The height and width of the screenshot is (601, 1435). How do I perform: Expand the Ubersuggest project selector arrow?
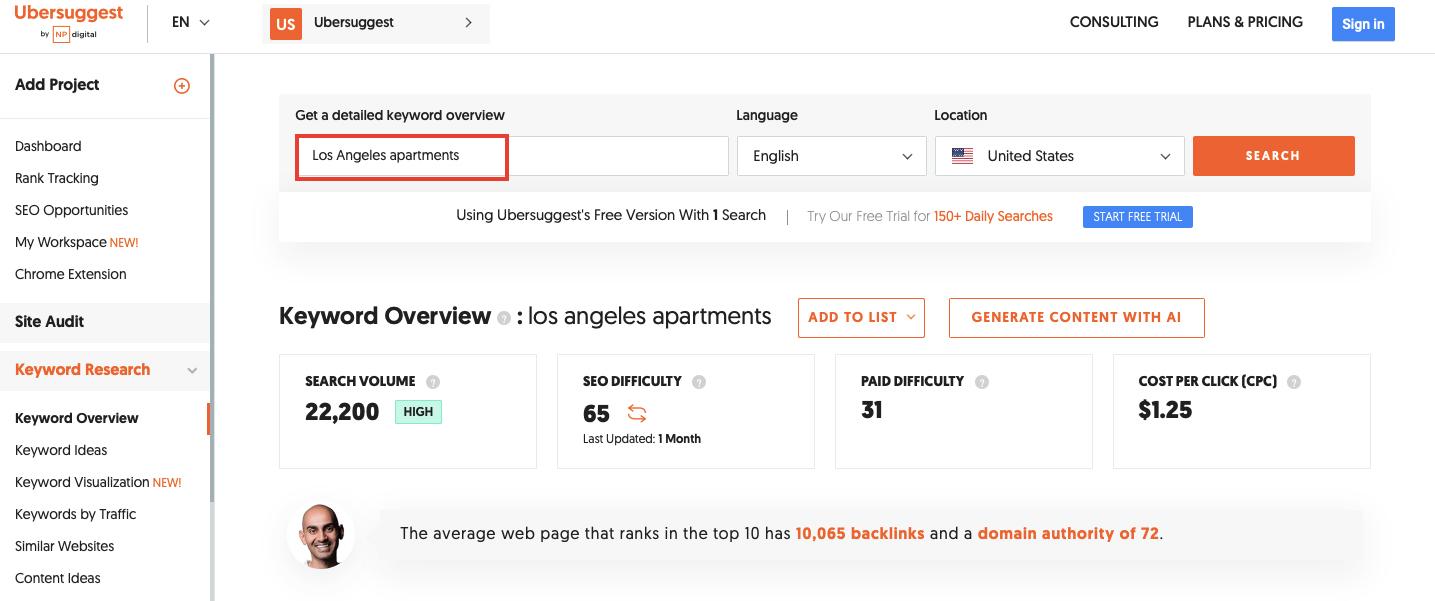coord(468,22)
